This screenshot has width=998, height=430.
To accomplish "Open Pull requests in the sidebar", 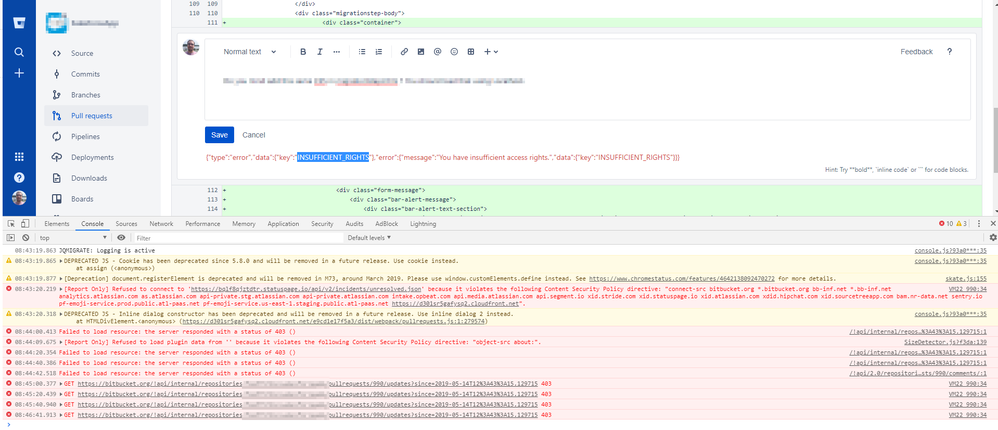I will click(x=97, y=116).
